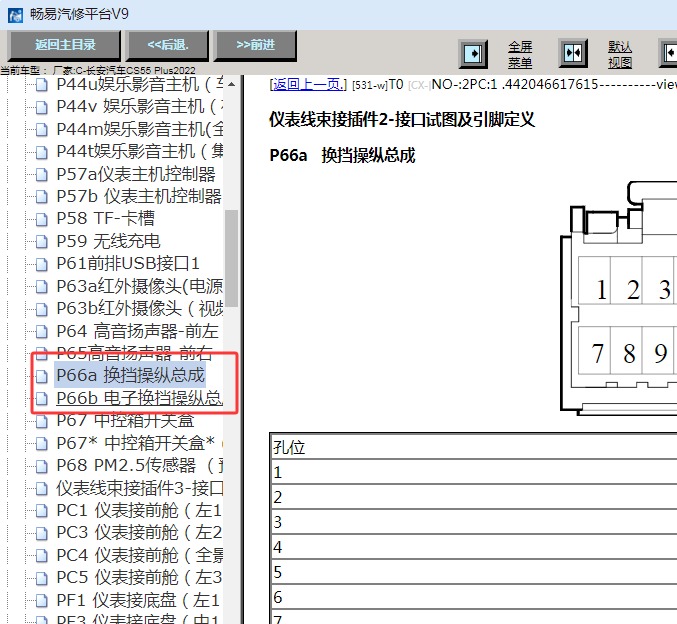Follow the 返回上一页 link
Viewport: 677px width, 624px height.
308,84
